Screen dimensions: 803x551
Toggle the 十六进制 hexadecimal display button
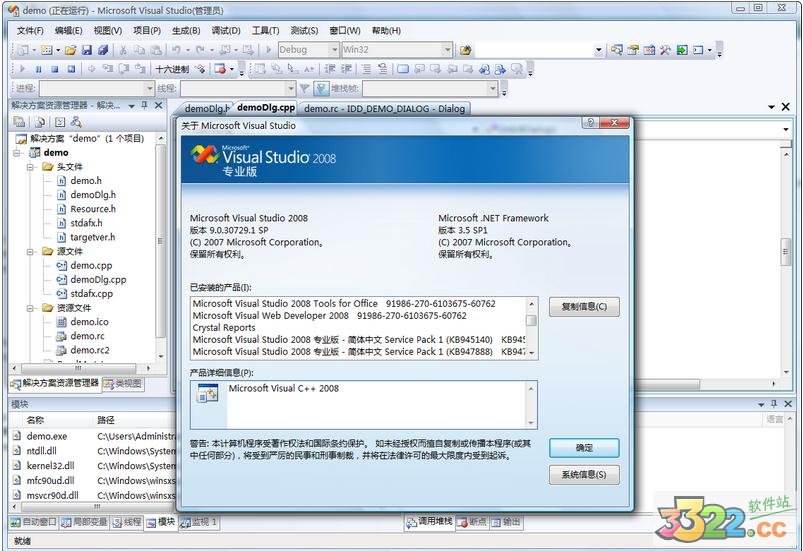point(172,69)
